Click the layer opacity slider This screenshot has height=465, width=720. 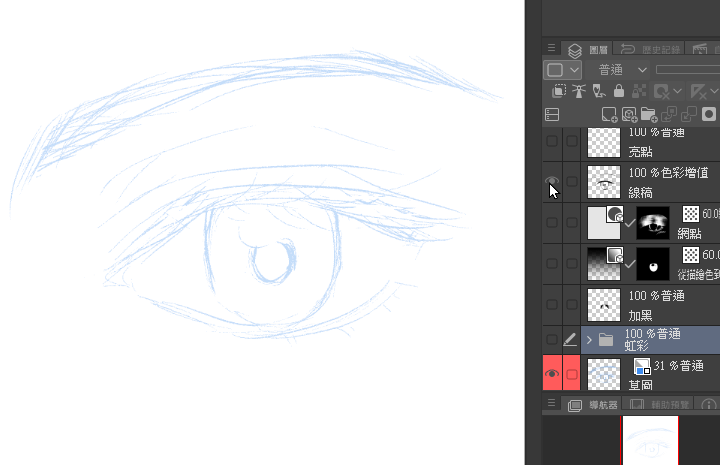(688, 70)
